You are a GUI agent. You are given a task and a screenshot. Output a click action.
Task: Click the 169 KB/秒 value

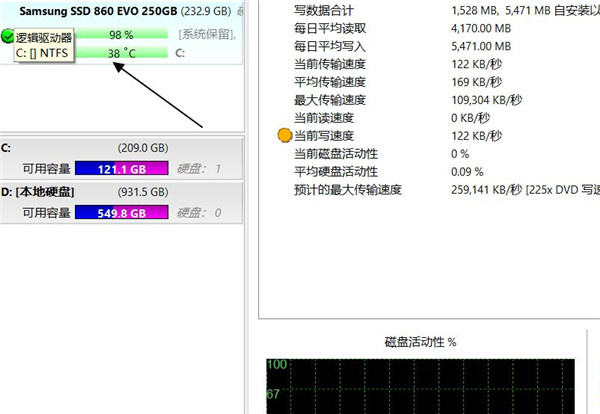click(x=476, y=82)
